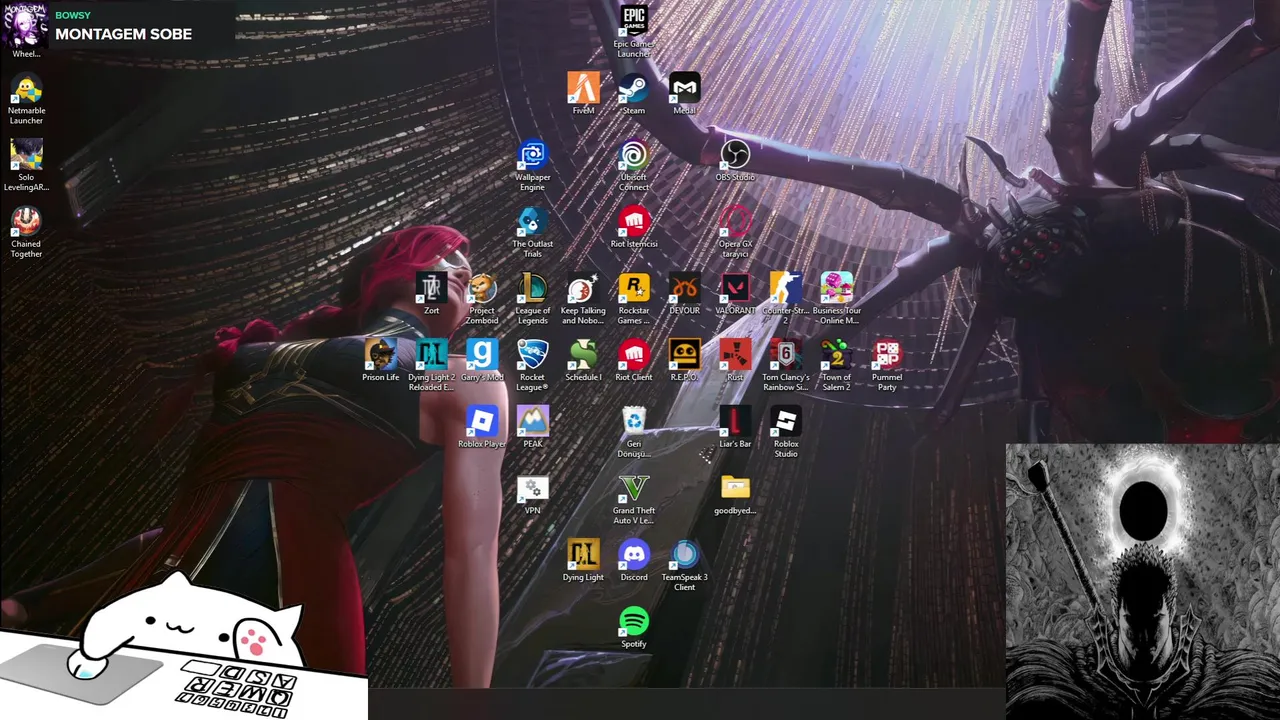Launch Pummel Party shortcut

[887, 355]
